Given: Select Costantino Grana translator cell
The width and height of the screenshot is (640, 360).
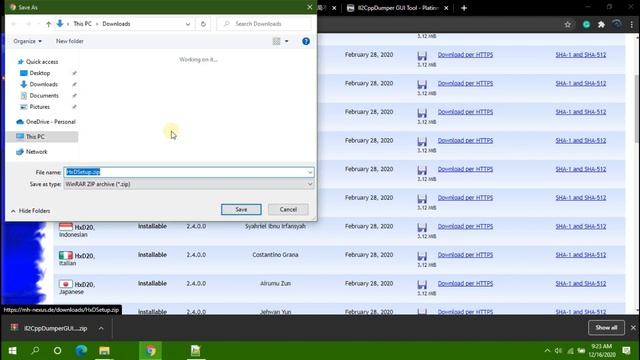Looking at the screenshot, I should tap(275, 255).
